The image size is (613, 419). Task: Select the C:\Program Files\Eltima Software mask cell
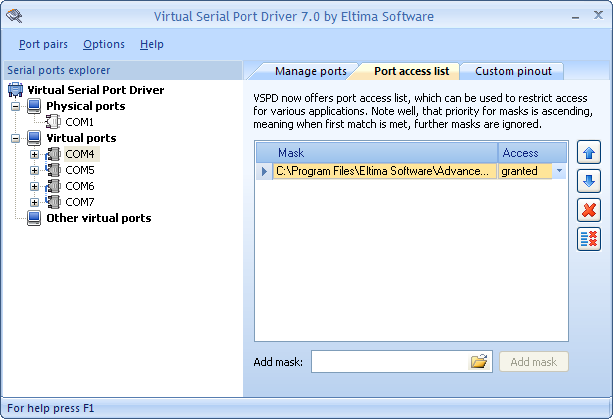point(385,171)
